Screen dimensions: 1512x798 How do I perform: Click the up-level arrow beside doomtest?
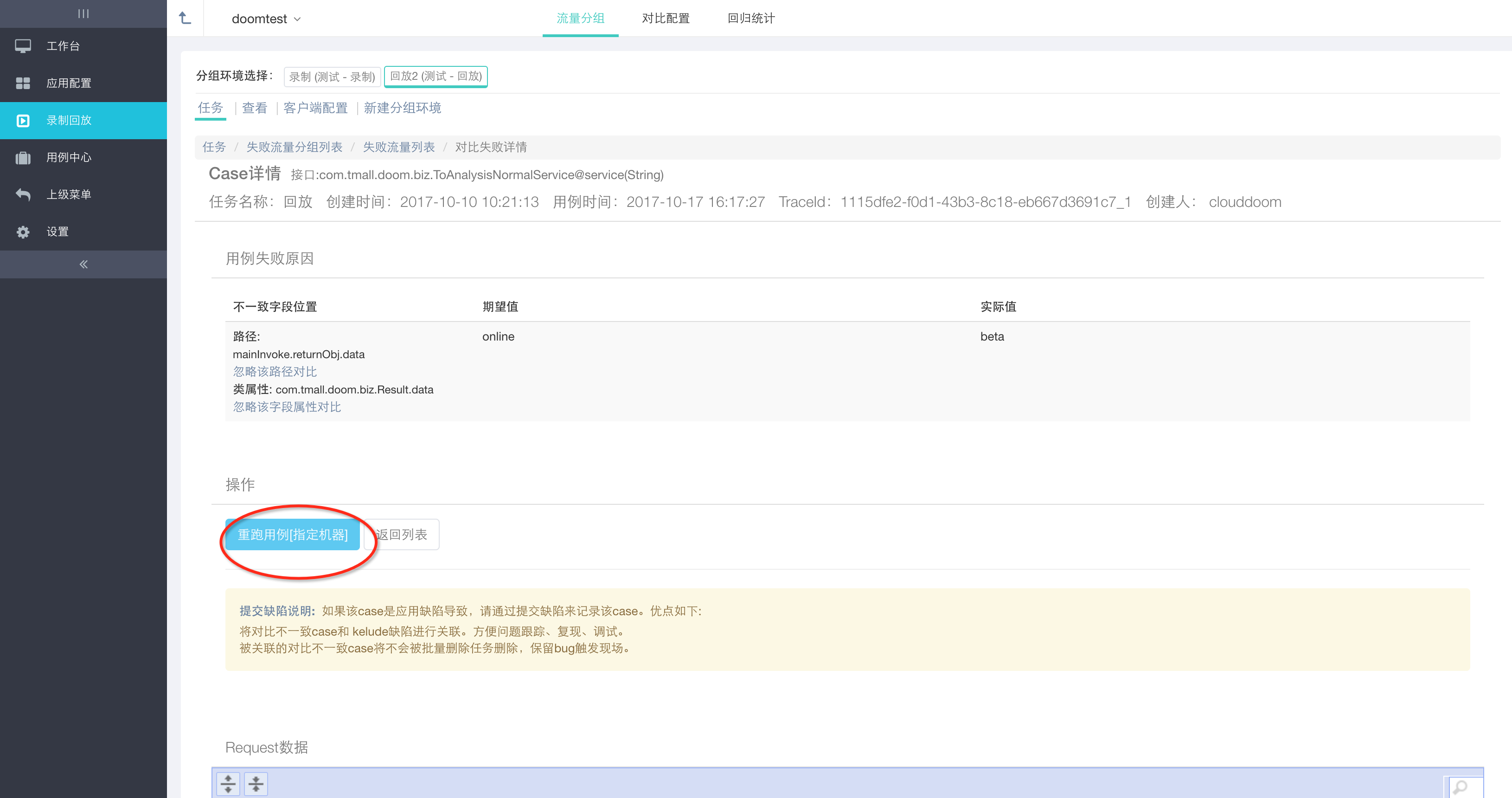click(185, 18)
